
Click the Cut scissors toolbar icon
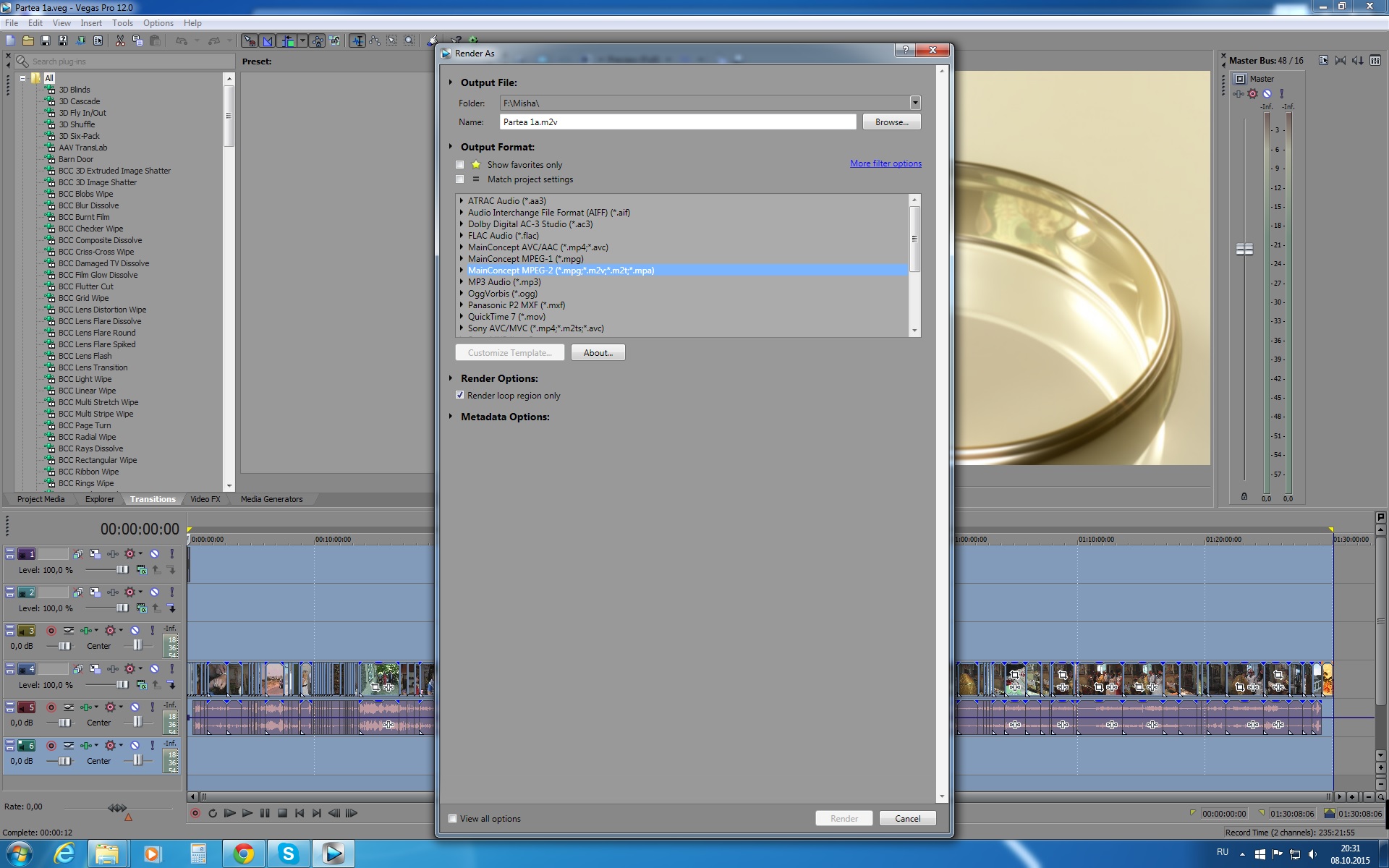[120, 41]
